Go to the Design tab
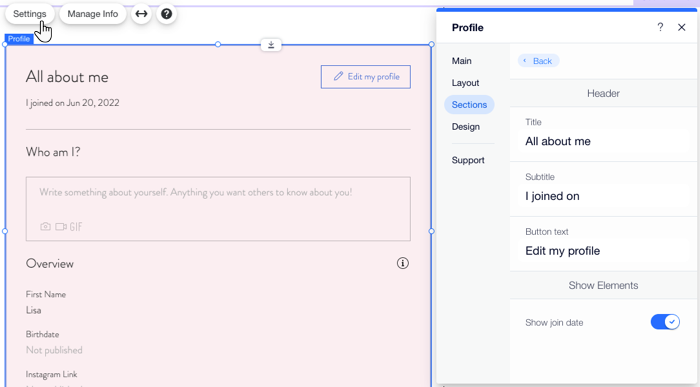This screenshot has height=387, width=700. [x=466, y=127]
